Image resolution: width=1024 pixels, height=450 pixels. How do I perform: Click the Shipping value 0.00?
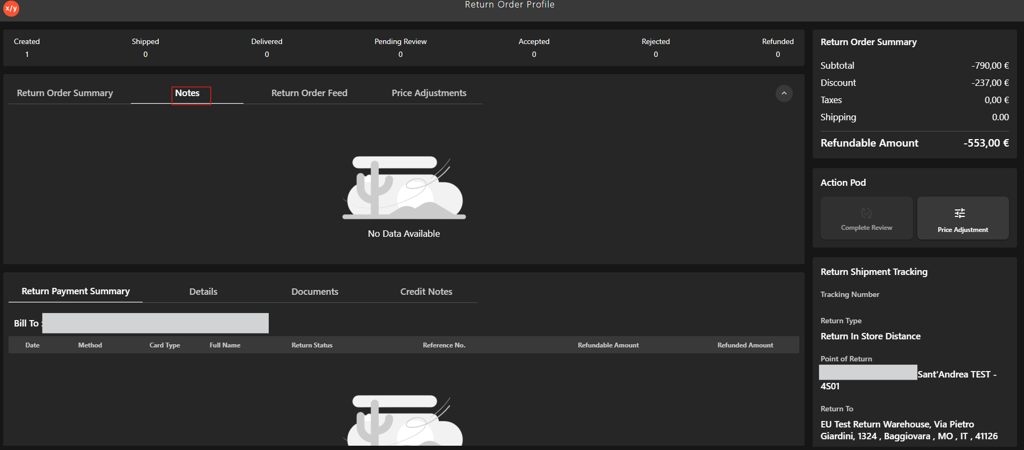(1000, 118)
